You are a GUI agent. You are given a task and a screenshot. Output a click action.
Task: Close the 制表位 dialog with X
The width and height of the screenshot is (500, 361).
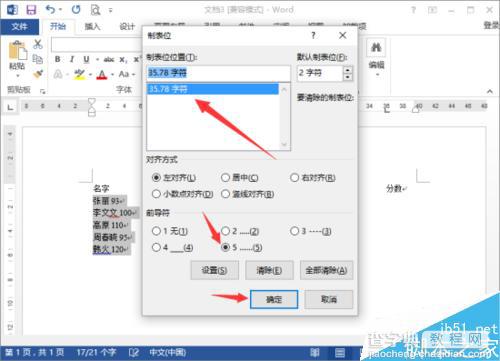pyautogui.click(x=342, y=35)
